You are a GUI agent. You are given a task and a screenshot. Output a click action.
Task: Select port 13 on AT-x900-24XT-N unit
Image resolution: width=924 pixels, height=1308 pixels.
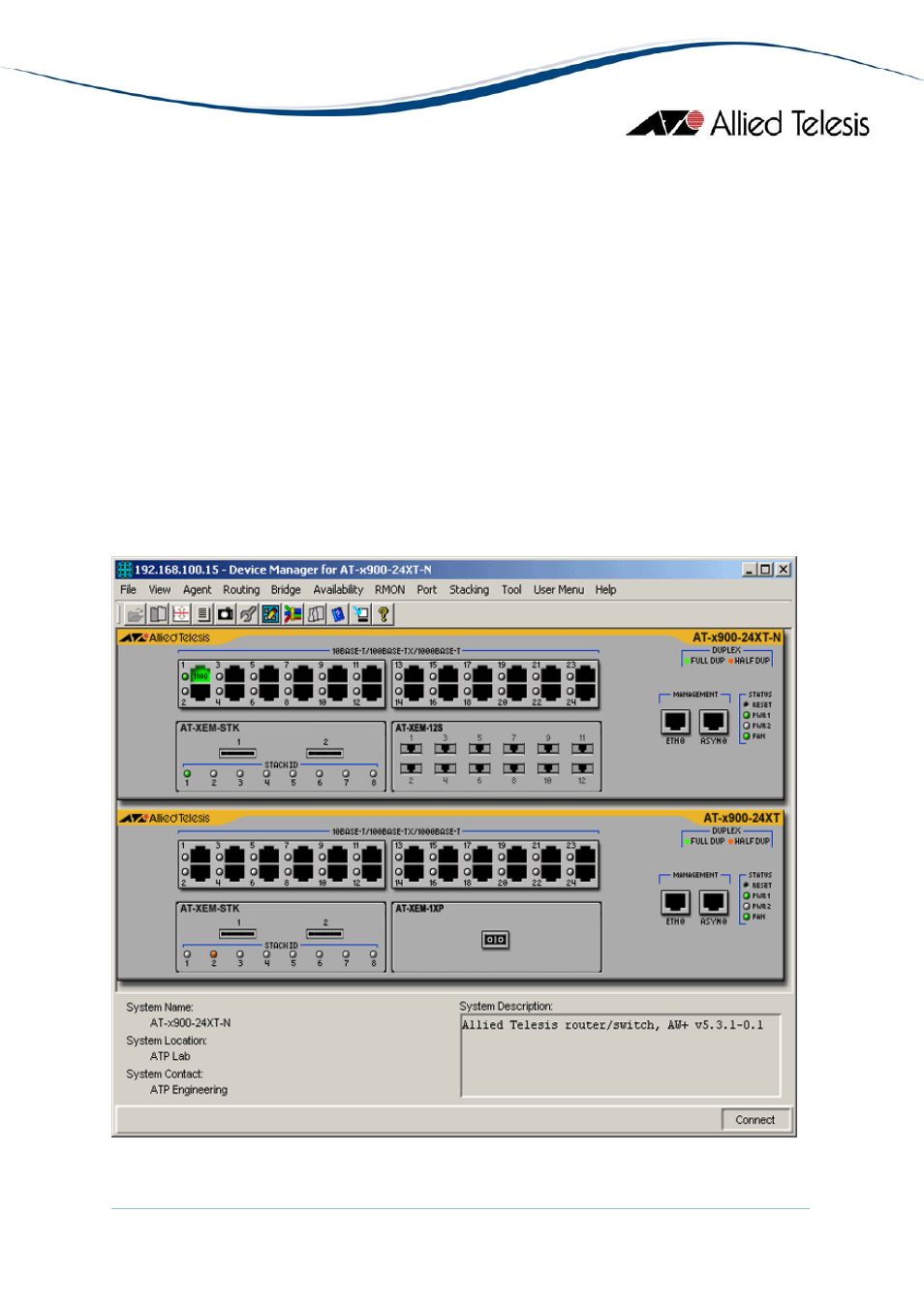tap(415, 675)
